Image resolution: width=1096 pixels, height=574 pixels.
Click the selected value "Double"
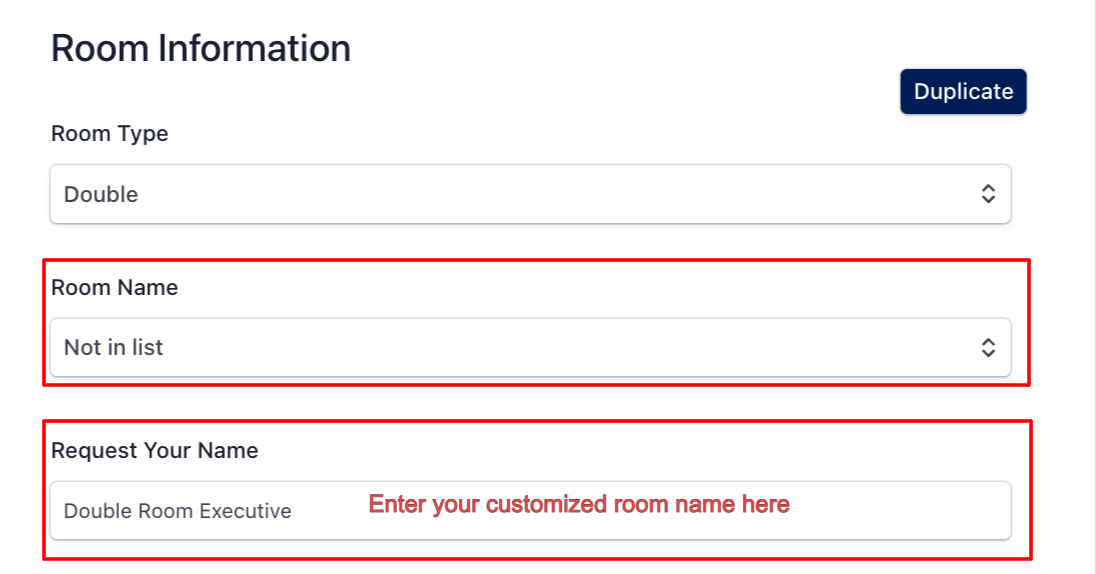[101, 195]
